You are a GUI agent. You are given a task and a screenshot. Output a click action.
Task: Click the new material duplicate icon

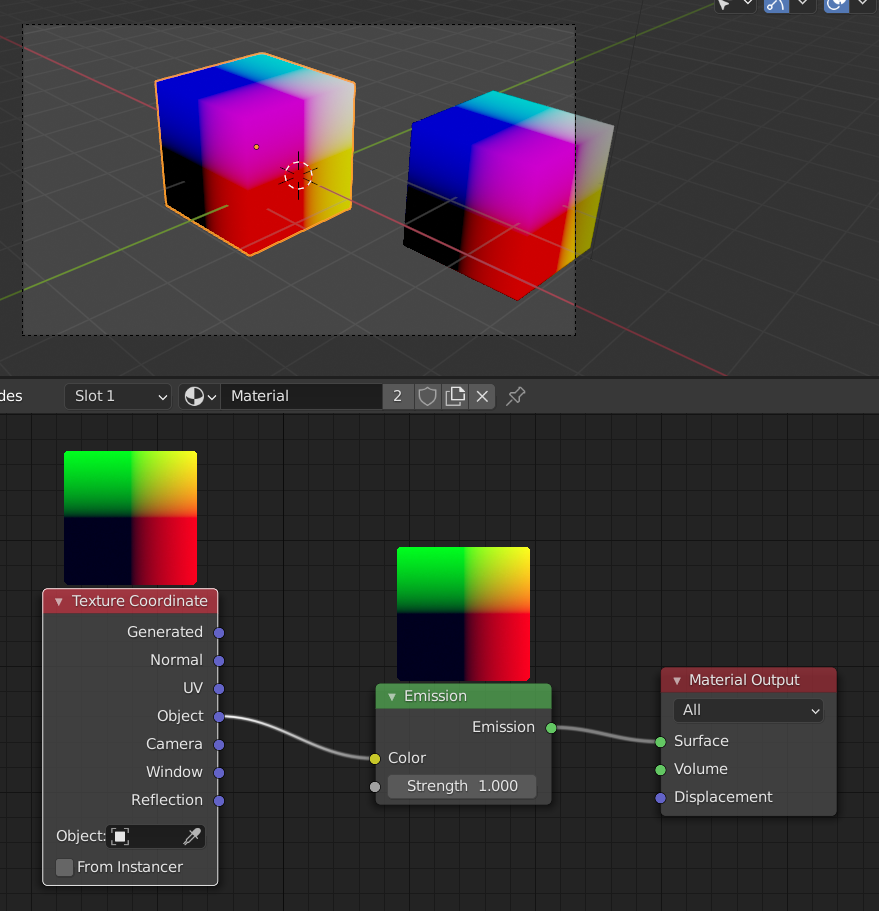click(455, 396)
